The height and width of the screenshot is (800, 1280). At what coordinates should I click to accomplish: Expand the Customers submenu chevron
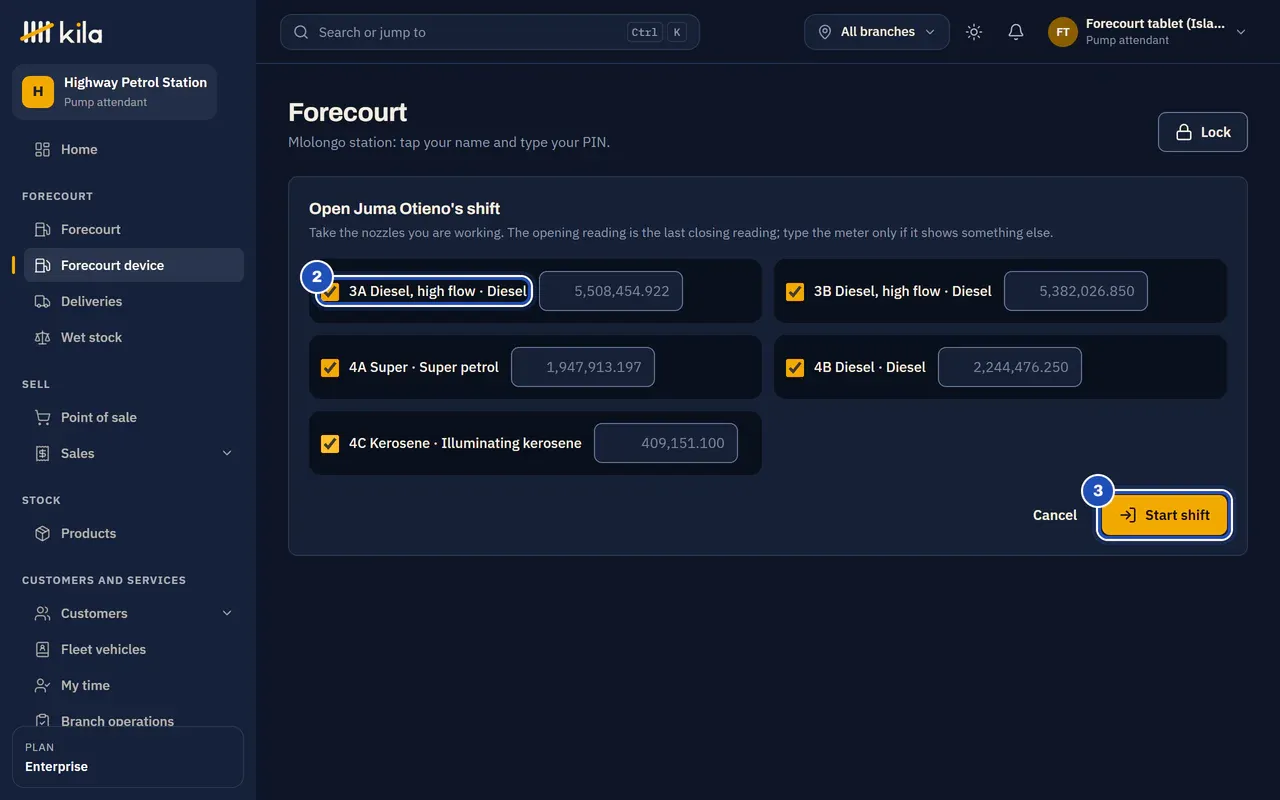227,613
